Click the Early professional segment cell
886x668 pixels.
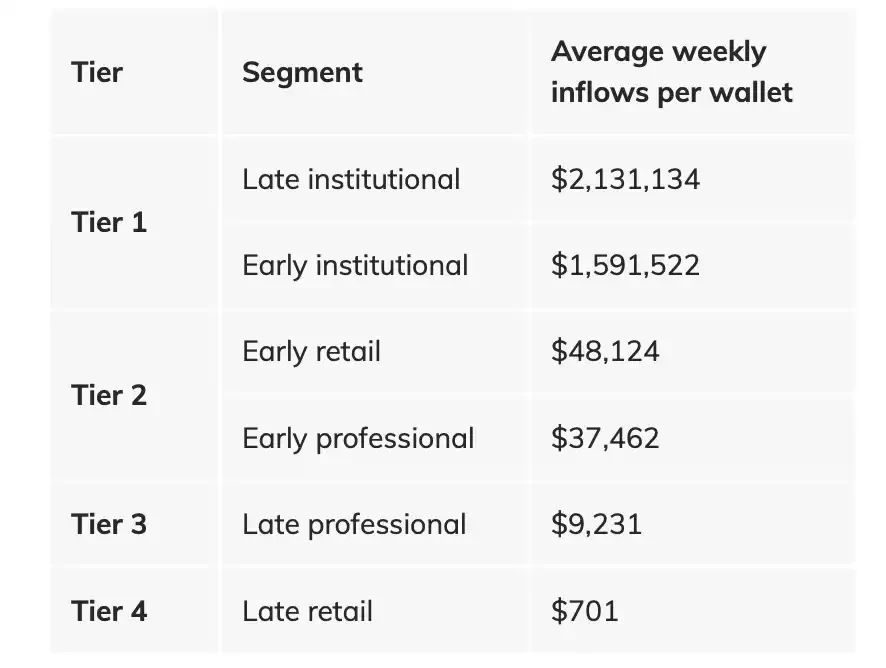click(358, 438)
